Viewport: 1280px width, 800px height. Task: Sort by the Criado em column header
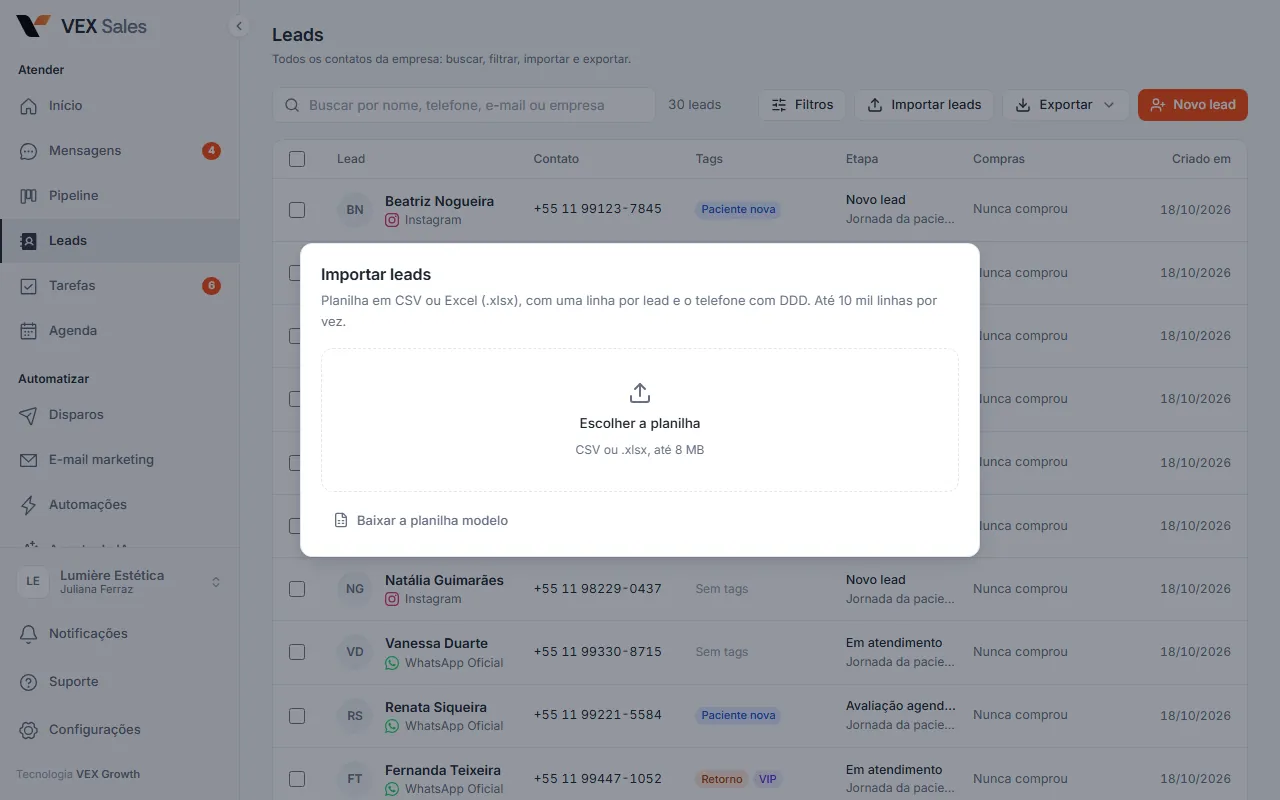(1201, 159)
